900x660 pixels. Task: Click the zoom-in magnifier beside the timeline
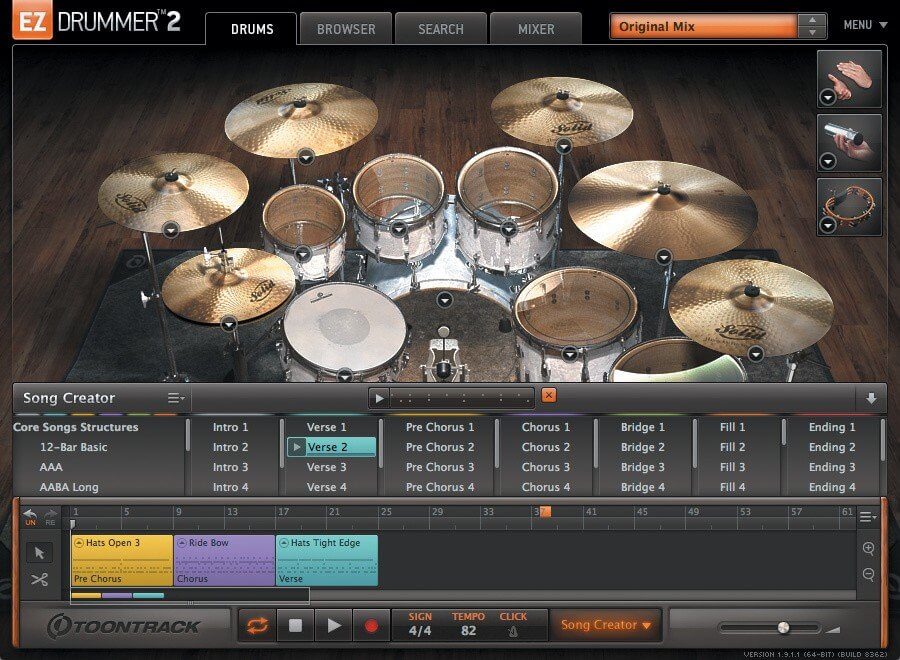(x=869, y=550)
